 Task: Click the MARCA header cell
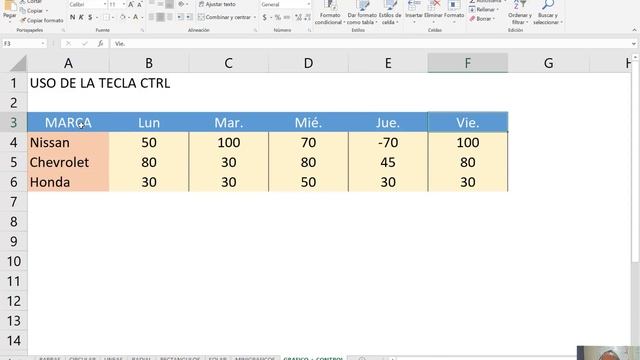click(68, 122)
